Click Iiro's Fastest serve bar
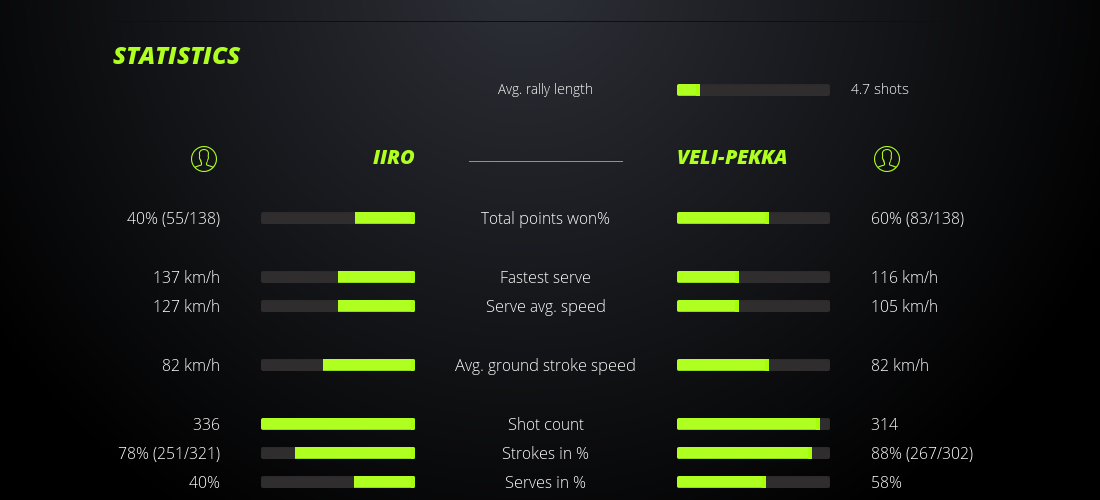The height and width of the screenshot is (500, 1100). tap(338, 277)
